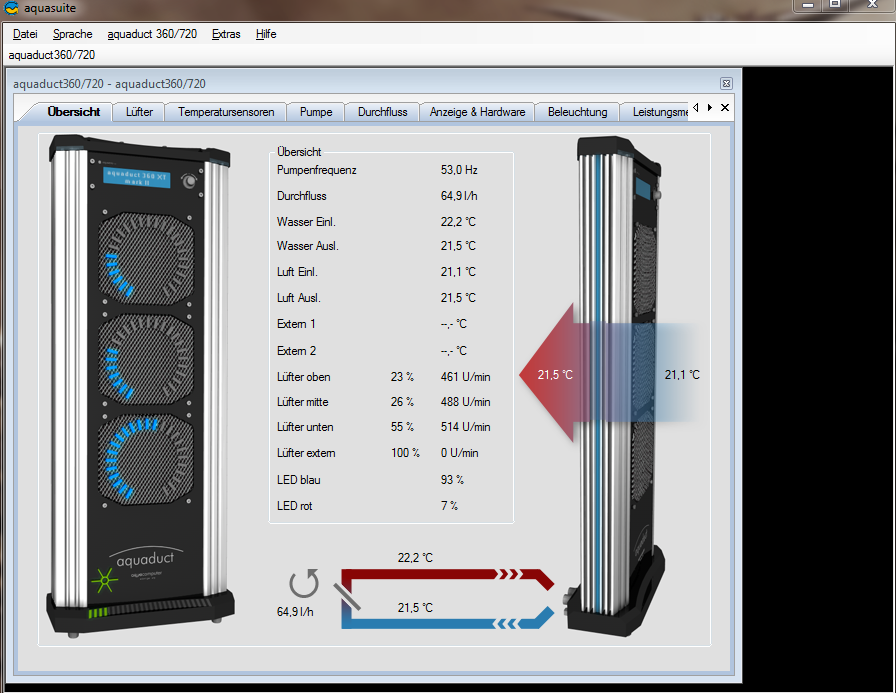Viewport: 896px width, 693px height.
Task: Click the blue display on the front device
Action: (x=137, y=177)
